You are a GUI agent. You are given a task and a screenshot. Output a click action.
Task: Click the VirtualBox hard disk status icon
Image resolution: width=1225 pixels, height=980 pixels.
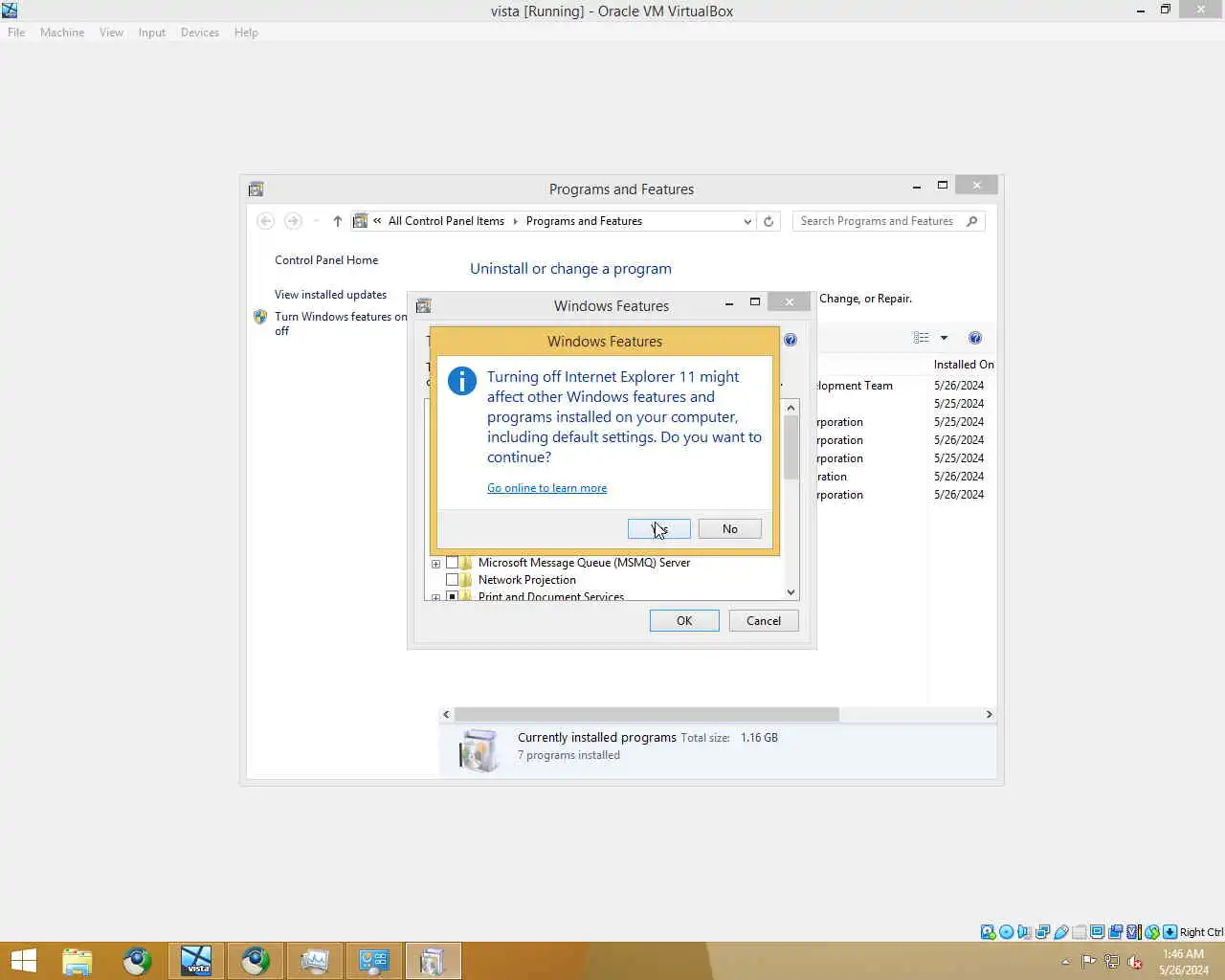coord(988,932)
